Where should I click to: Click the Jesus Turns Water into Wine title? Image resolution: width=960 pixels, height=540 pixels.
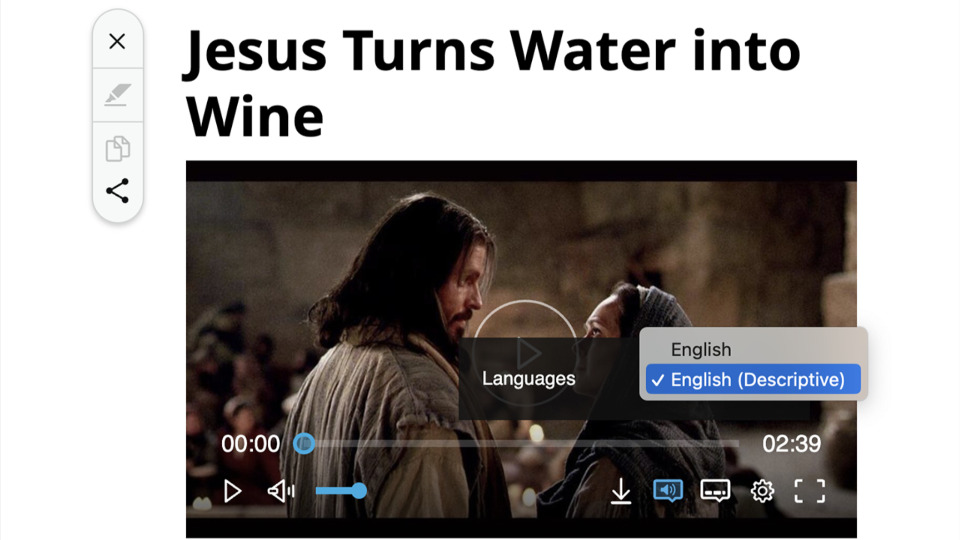493,83
